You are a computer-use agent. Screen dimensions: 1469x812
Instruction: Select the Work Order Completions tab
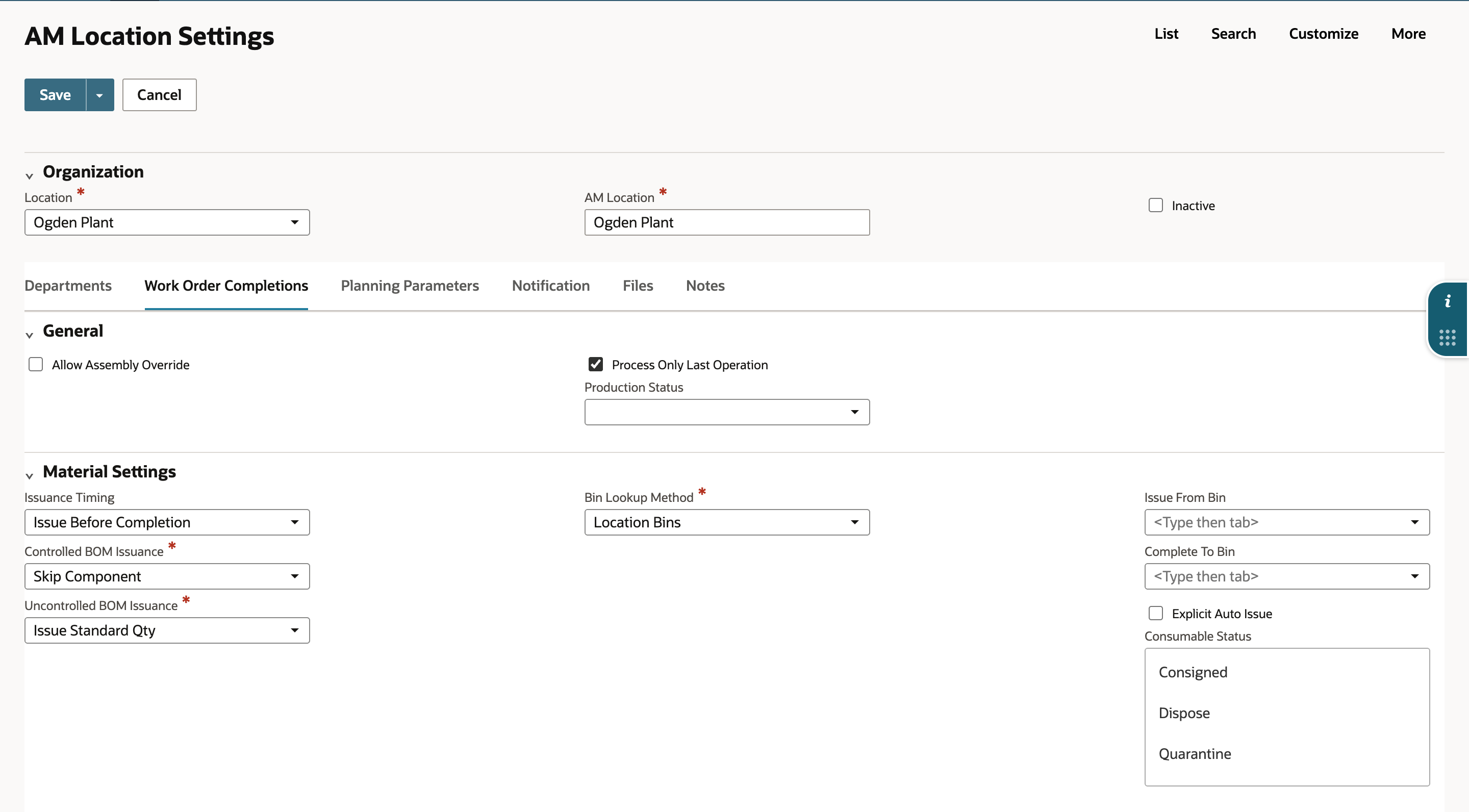click(226, 286)
